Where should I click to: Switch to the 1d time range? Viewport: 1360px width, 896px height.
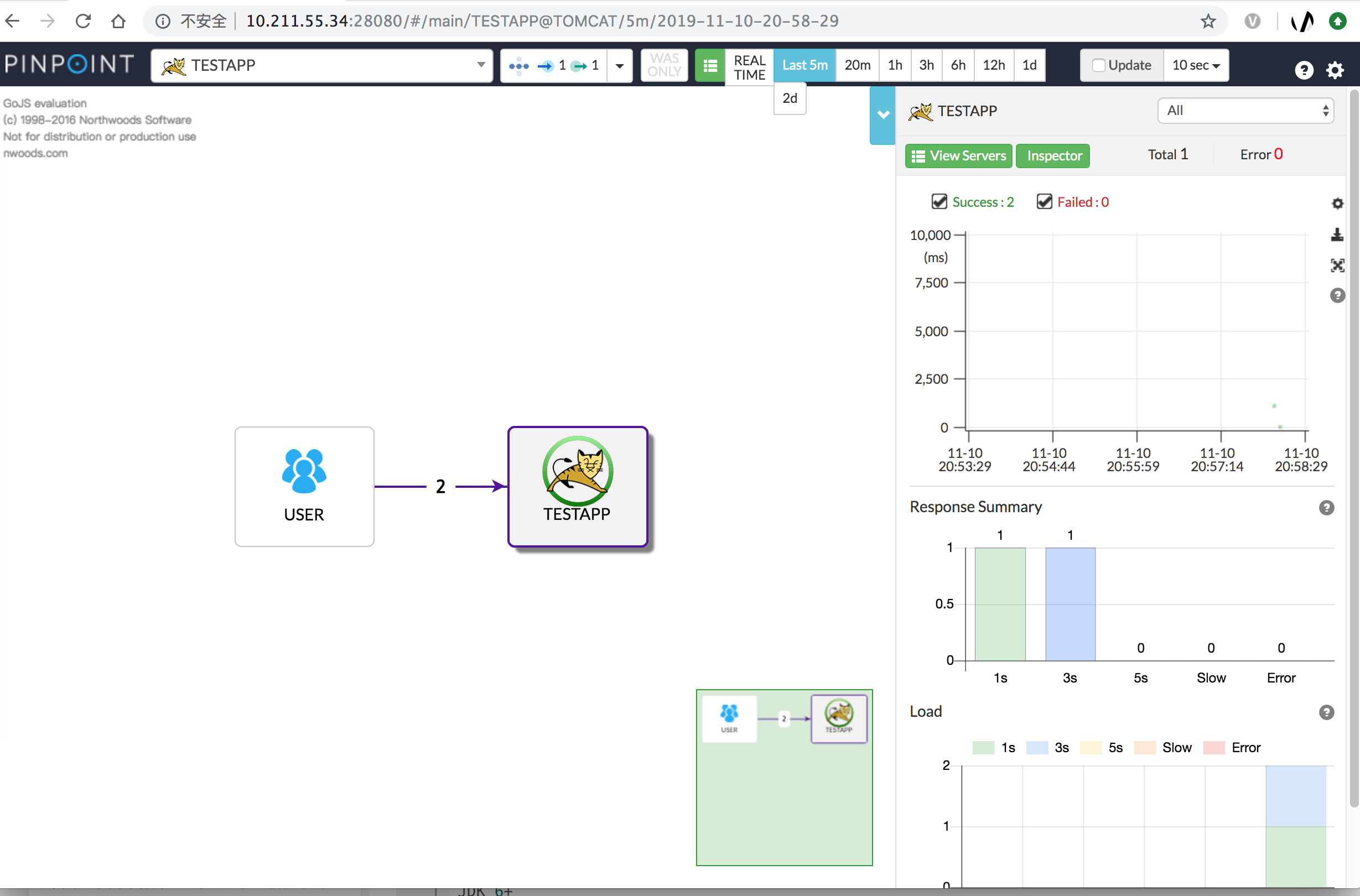click(x=1029, y=65)
